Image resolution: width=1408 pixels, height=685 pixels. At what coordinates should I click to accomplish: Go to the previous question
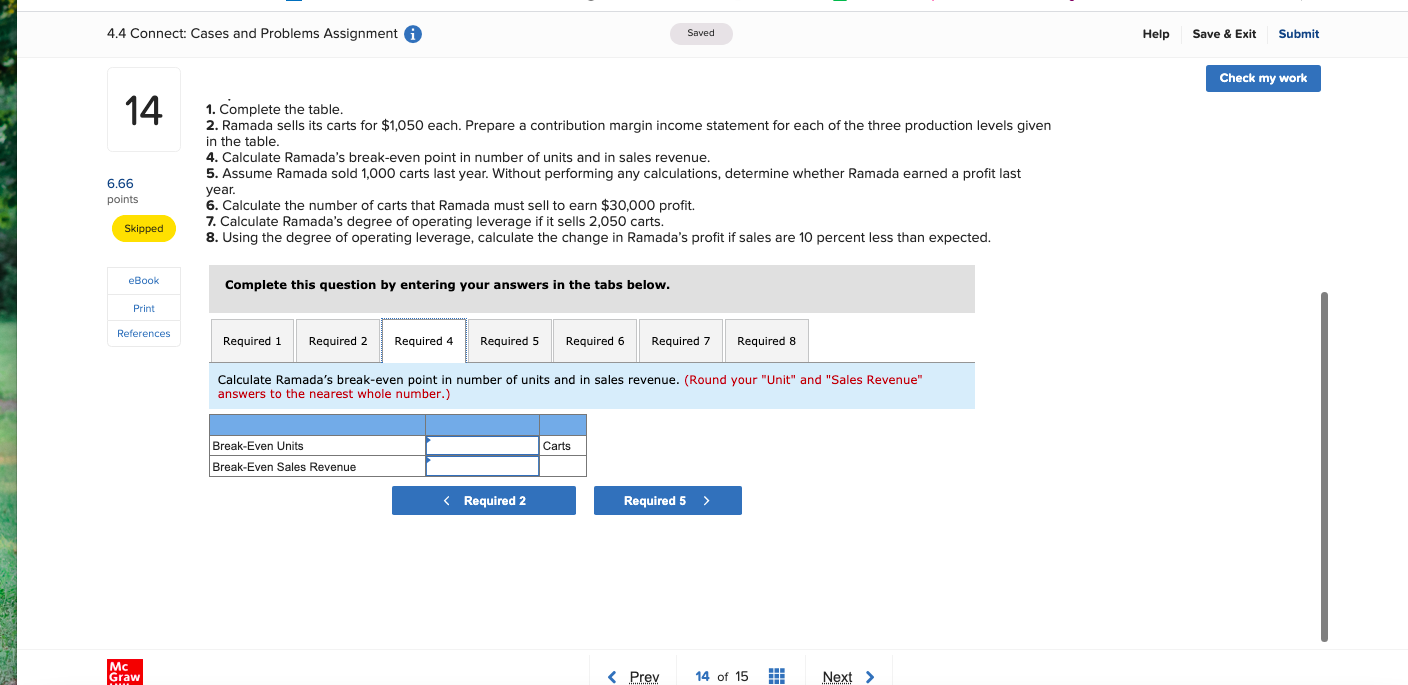pos(634,677)
